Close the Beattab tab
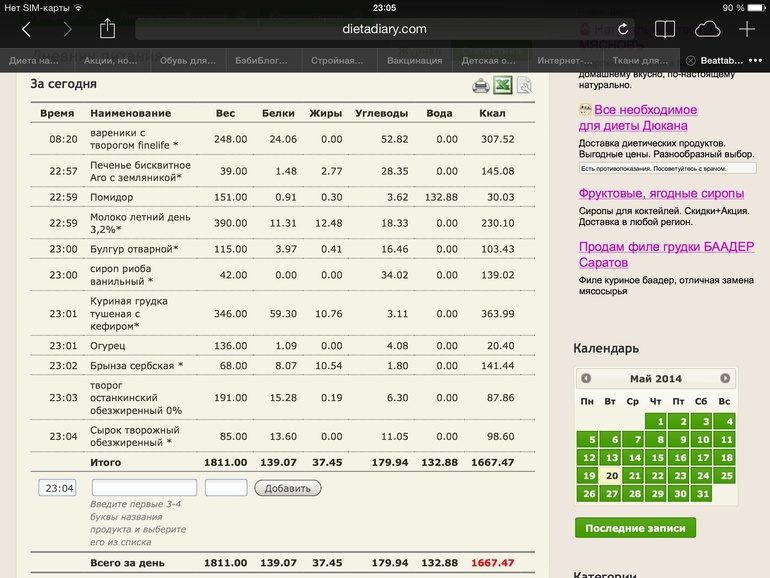 [x=690, y=60]
